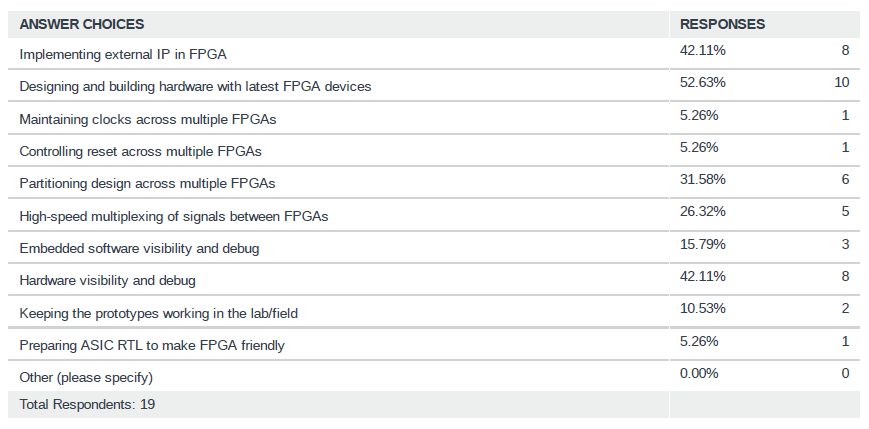Click 'Controlling reset across multiple FPGAs' text
Image resolution: width=869 pixels, height=429 pixels.
pos(141,150)
